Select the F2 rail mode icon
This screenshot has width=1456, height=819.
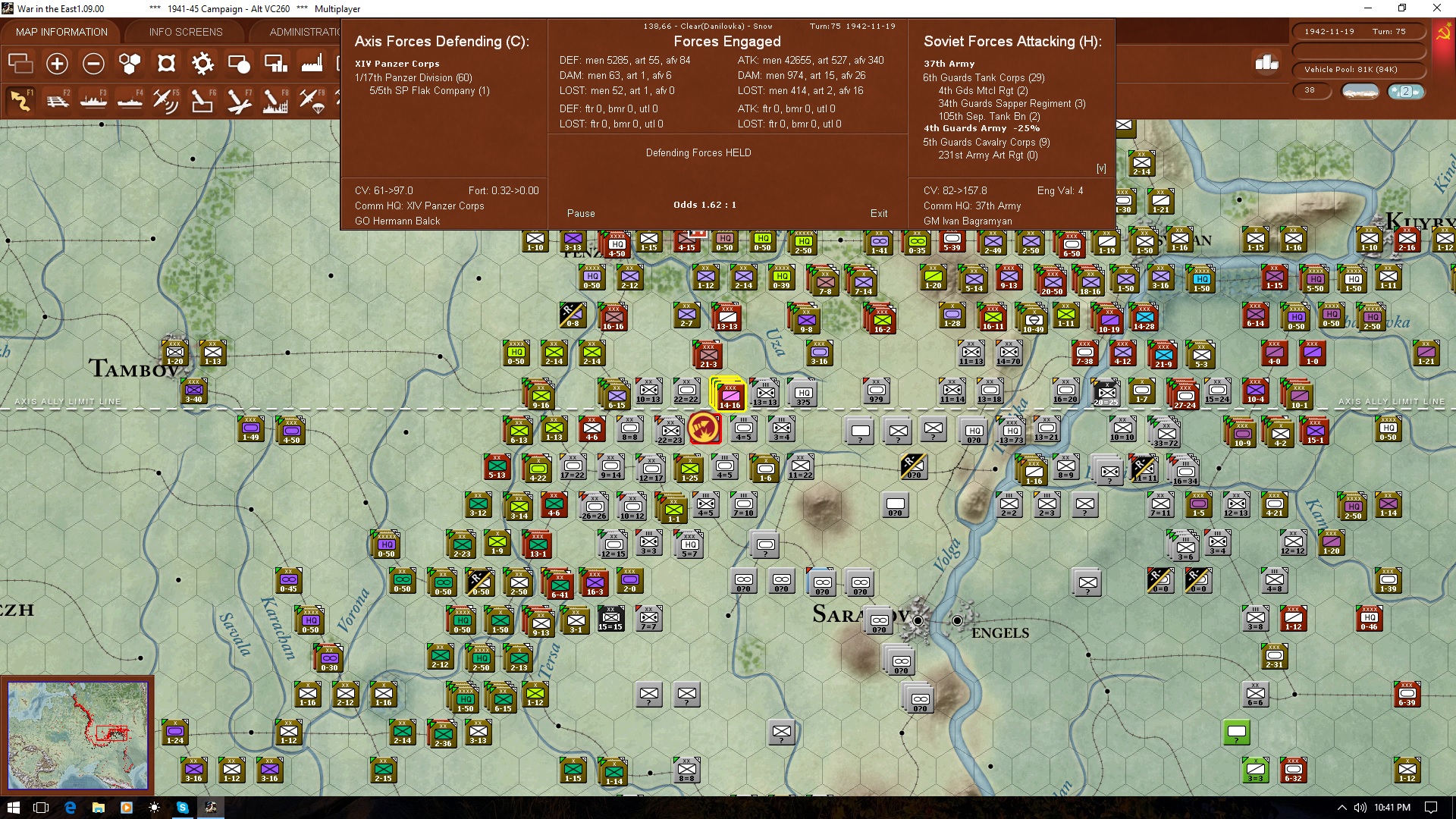pyautogui.click(x=57, y=100)
